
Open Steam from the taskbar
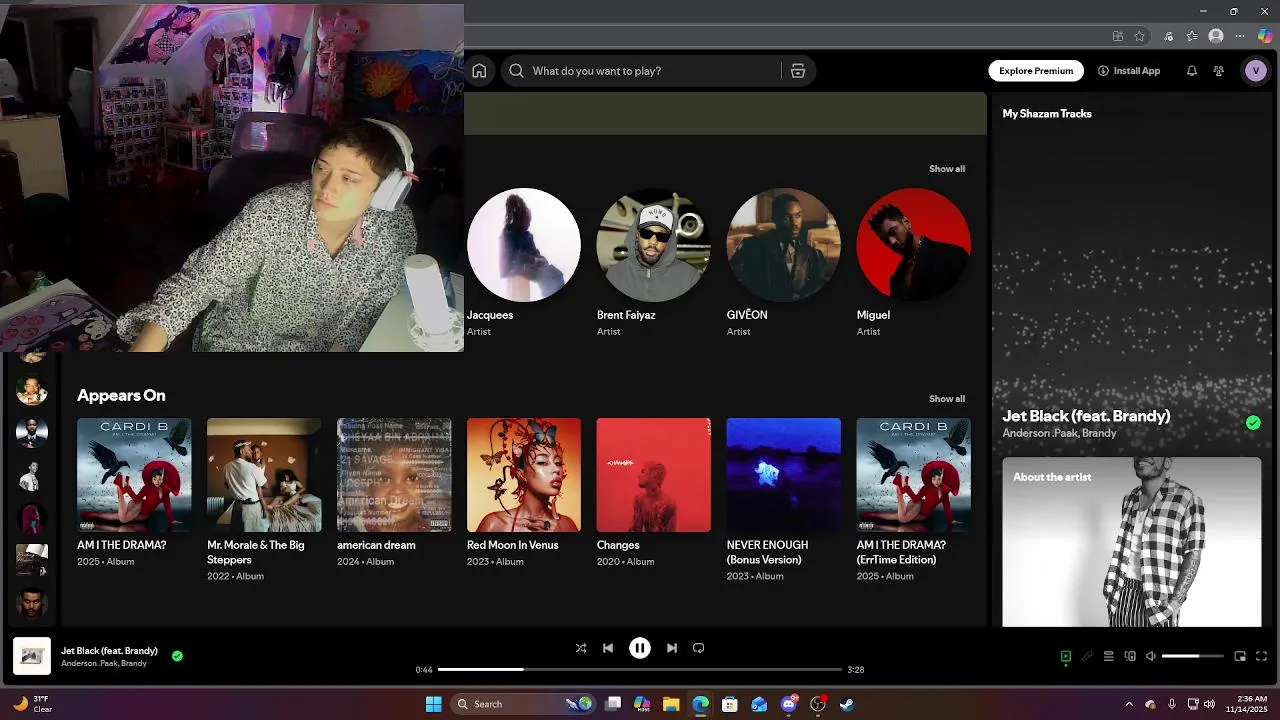[x=847, y=704]
